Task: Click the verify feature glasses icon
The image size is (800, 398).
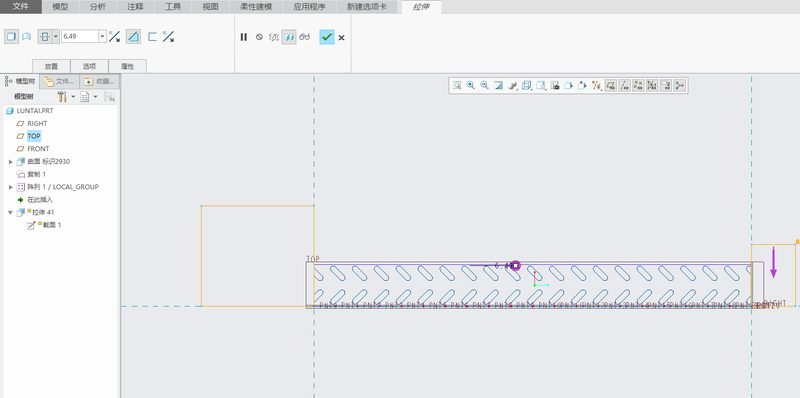Action: [305, 37]
